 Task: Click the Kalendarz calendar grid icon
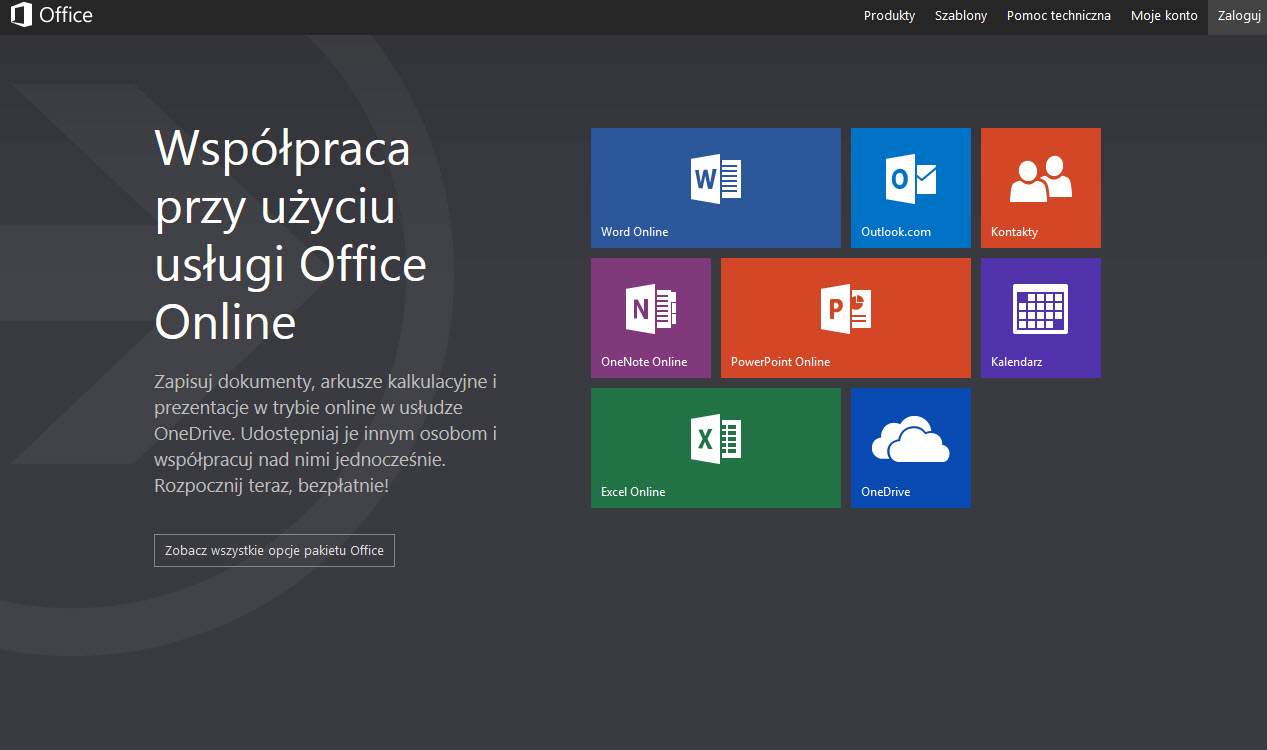point(1040,309)
